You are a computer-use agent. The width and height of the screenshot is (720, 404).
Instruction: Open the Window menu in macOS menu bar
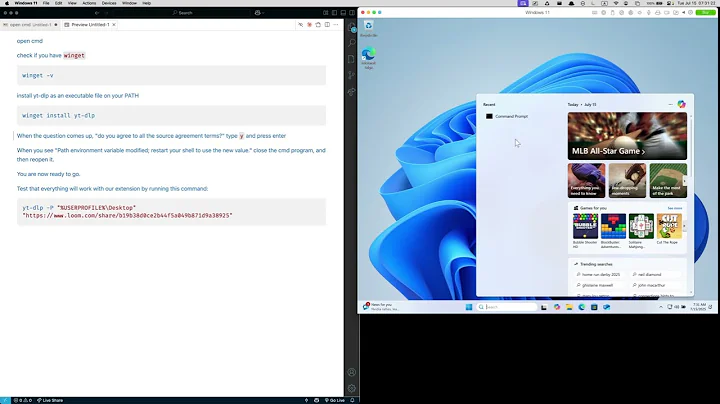coord(129,3)
